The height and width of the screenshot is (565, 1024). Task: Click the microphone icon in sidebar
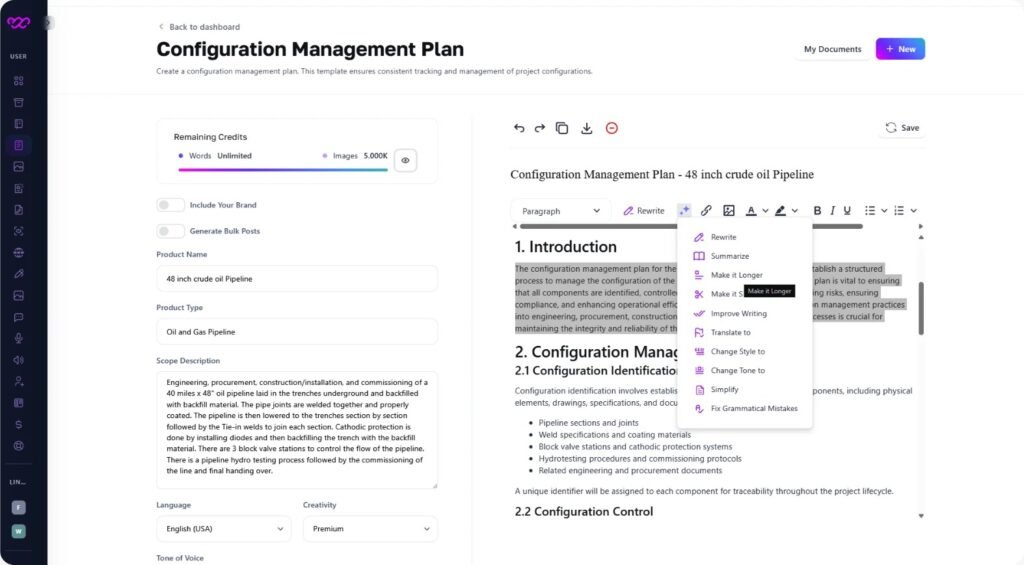[x=18, y=338]
